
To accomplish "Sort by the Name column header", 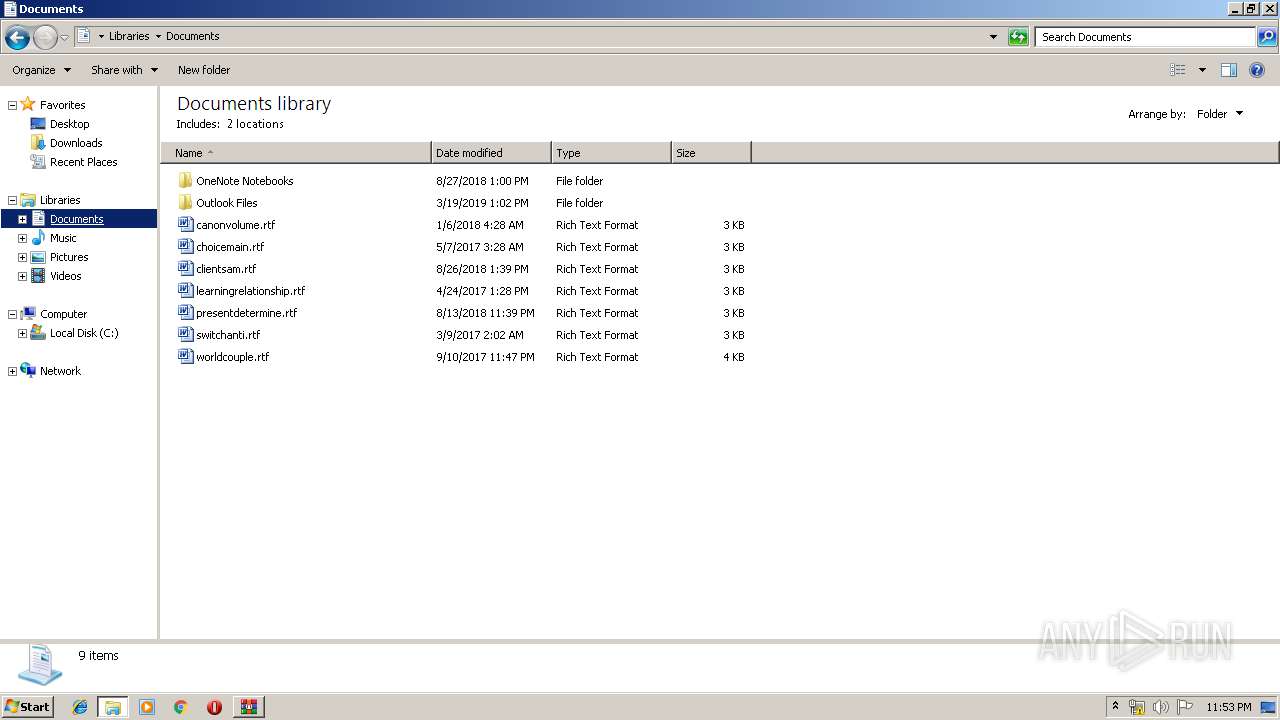I will pos(296,153).
